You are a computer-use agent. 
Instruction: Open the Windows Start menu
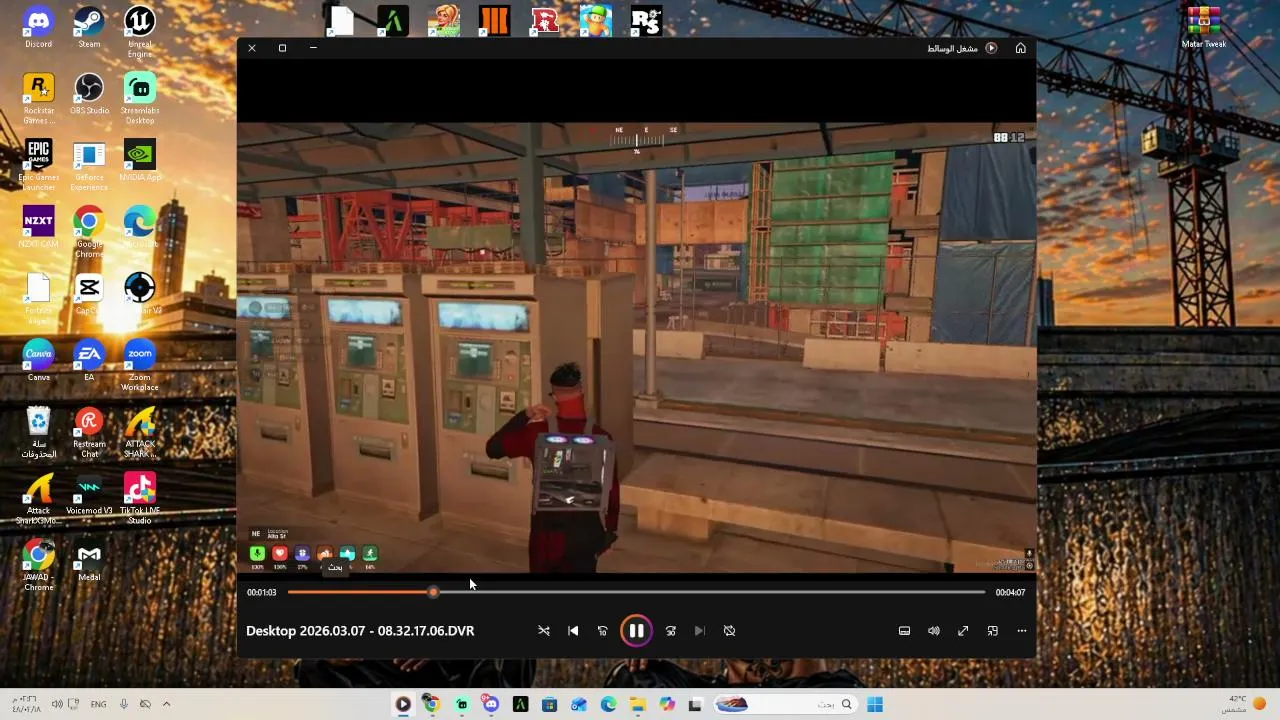[x=875, y=704]
